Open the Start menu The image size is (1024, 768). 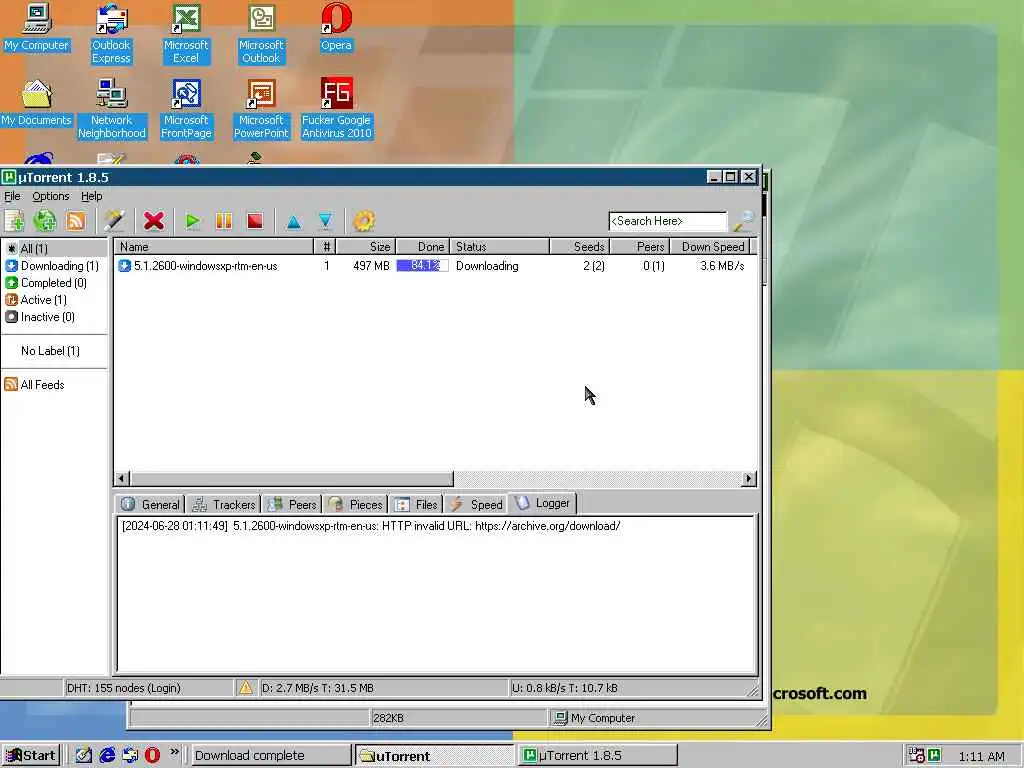click(31, 756)
